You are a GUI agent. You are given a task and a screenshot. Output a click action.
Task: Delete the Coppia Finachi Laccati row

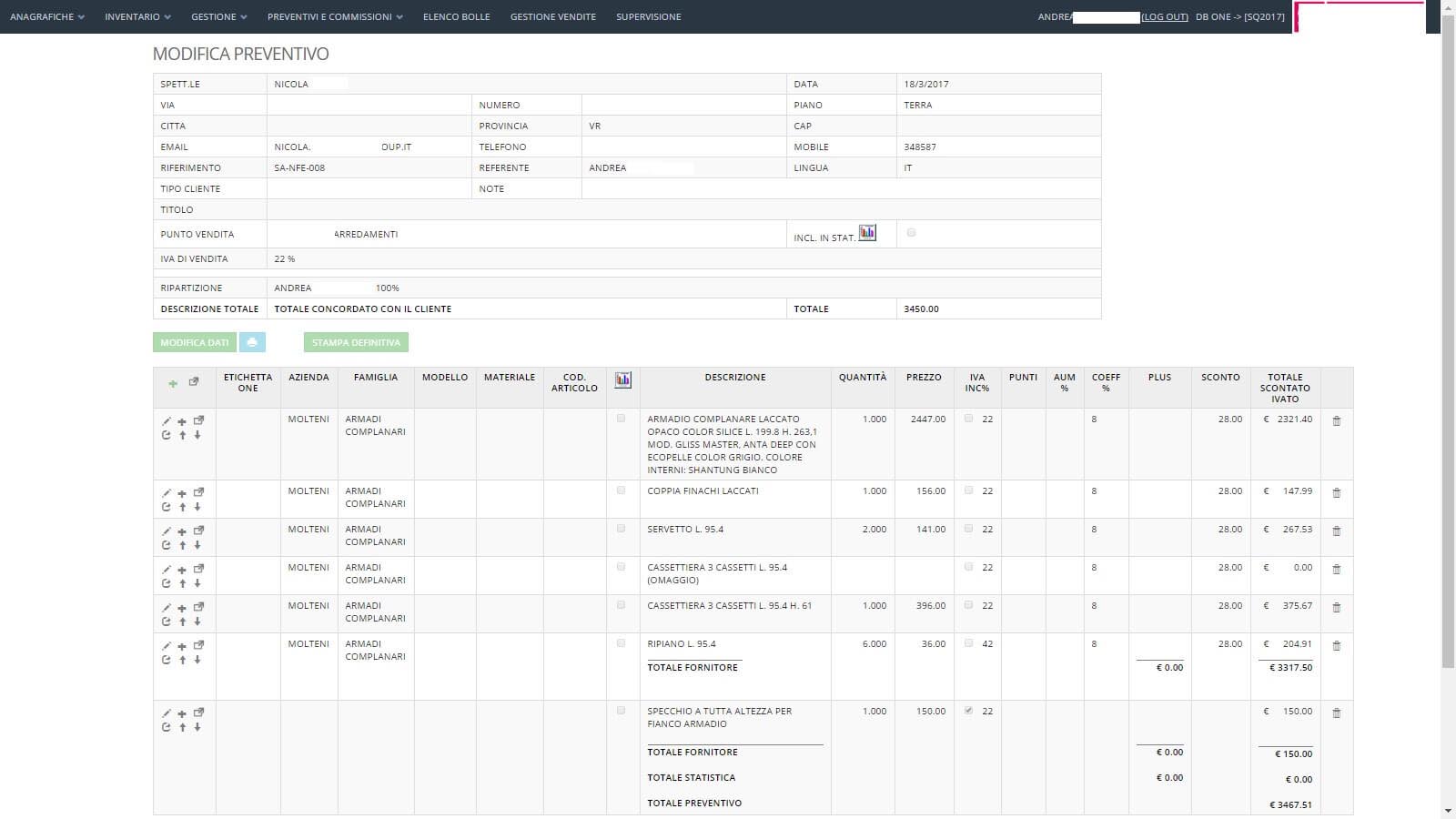(1337, 493)
